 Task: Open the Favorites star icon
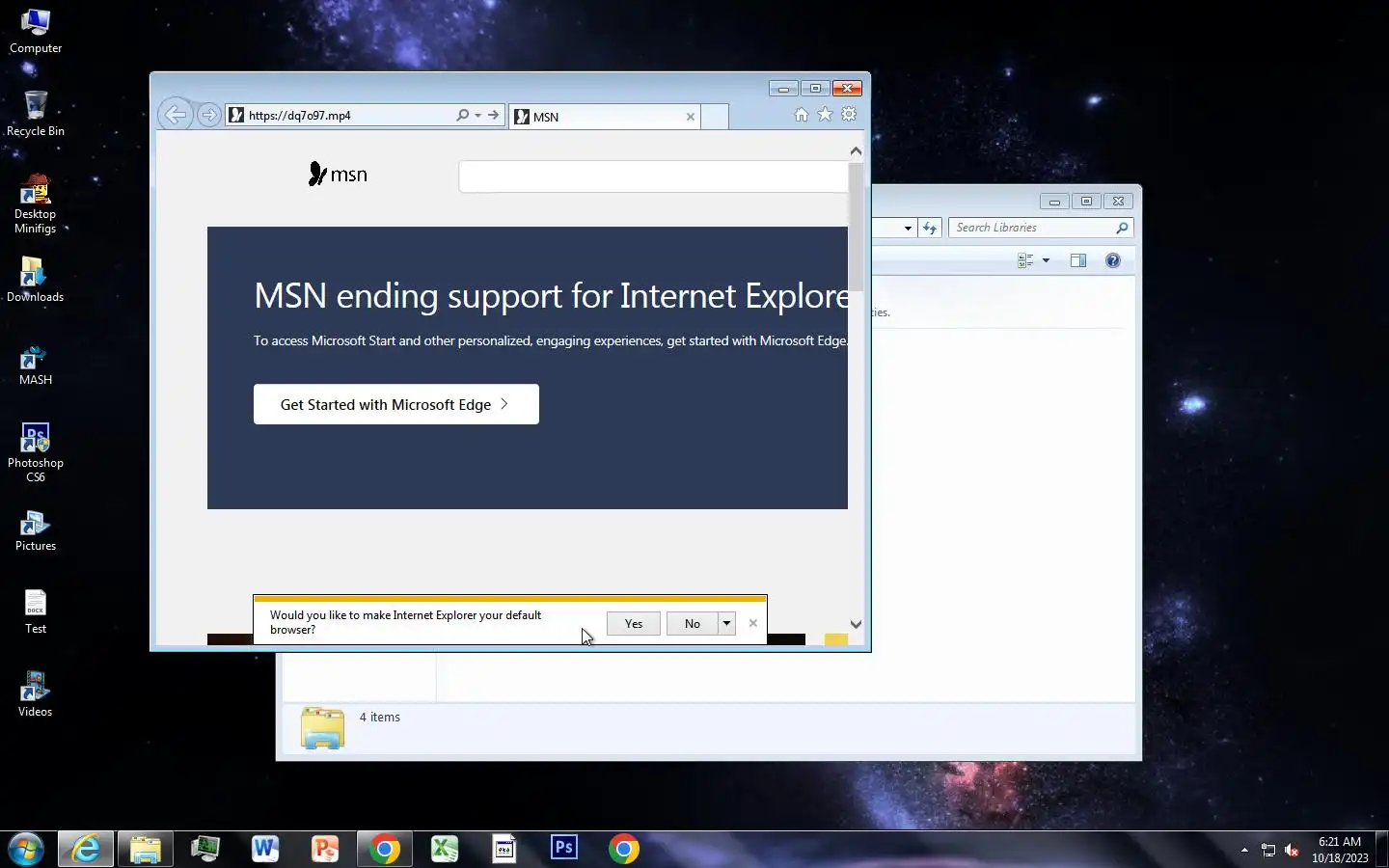tap(825, 114)
